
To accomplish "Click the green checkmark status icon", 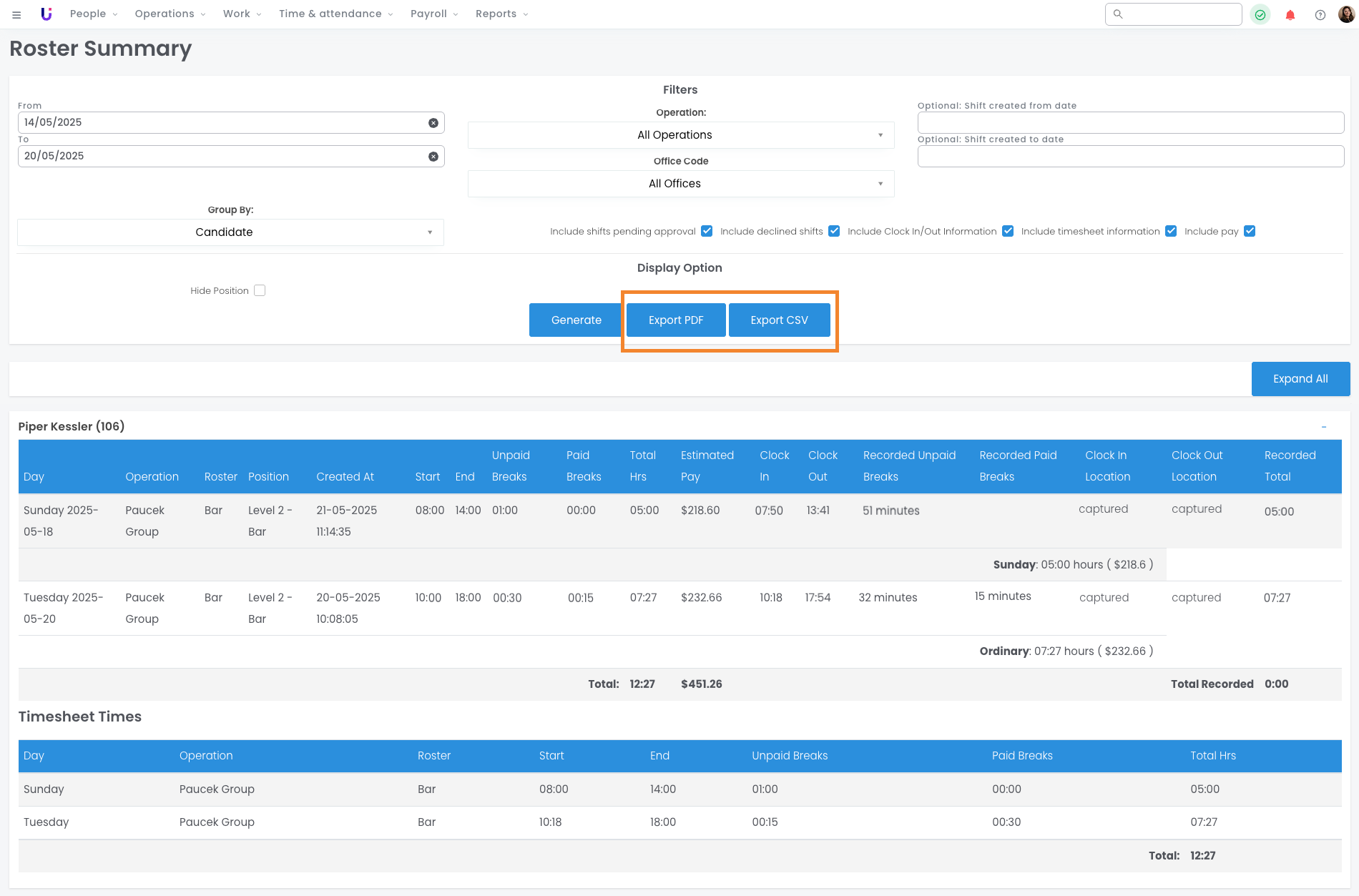I will click(1260, 14).
